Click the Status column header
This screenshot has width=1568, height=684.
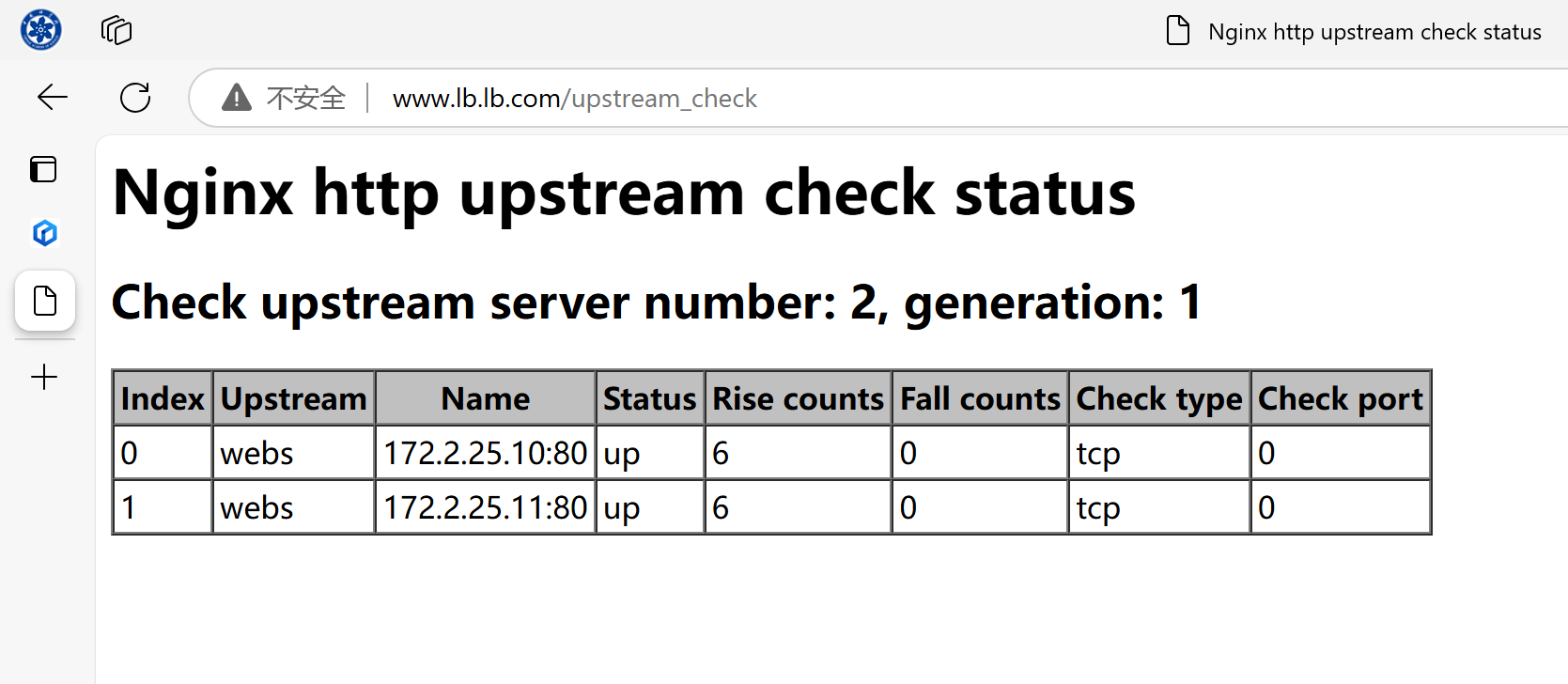649,398
